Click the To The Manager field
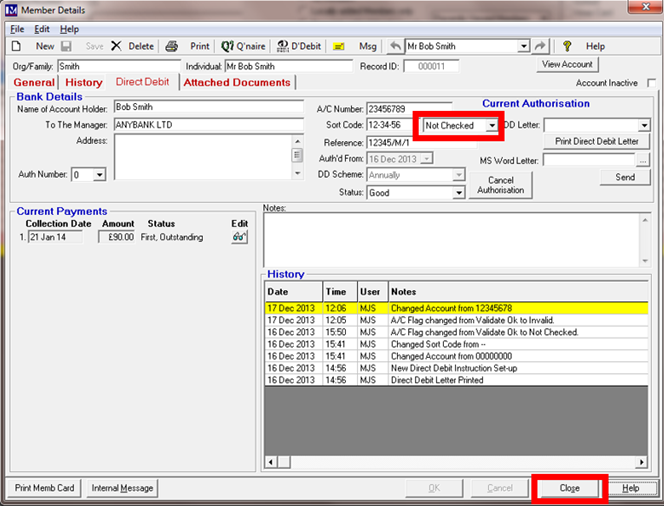 (209, 125)
